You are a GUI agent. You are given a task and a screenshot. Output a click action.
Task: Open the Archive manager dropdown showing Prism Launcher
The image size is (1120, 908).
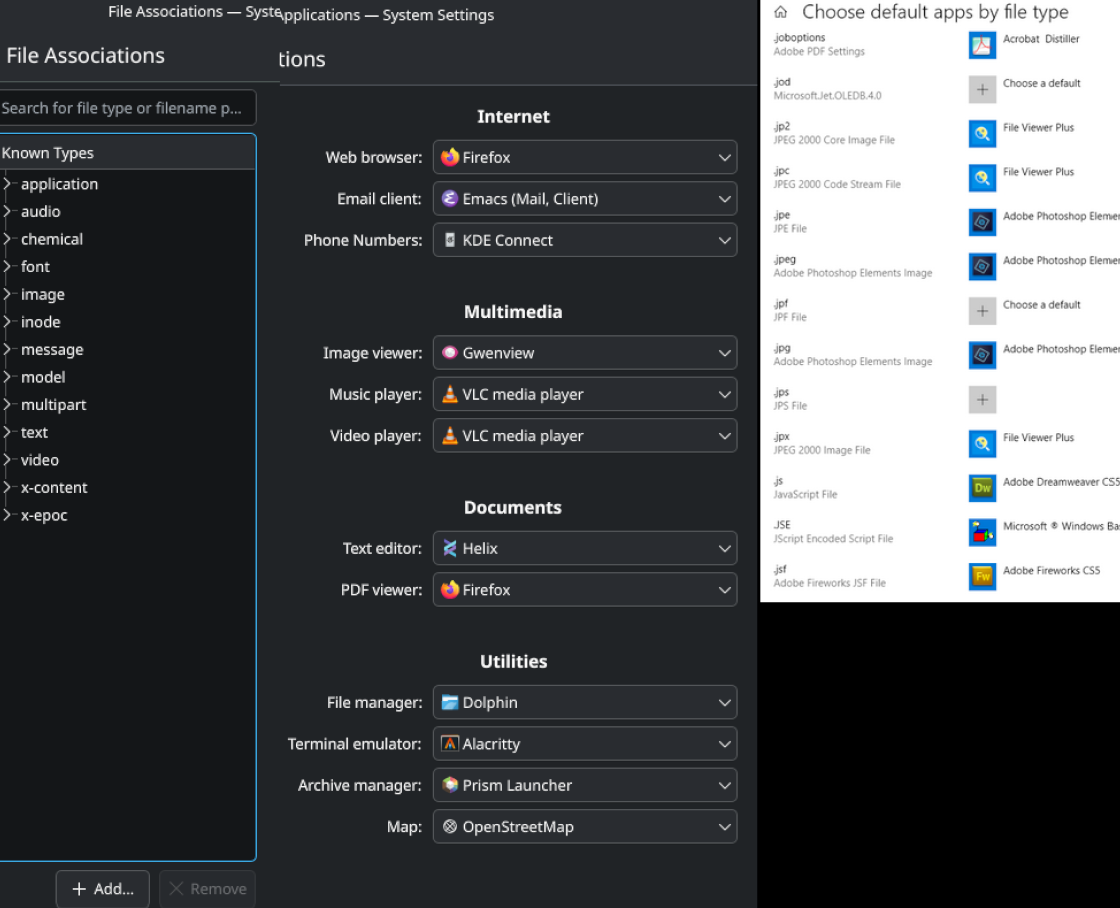(x=585, y=786)
